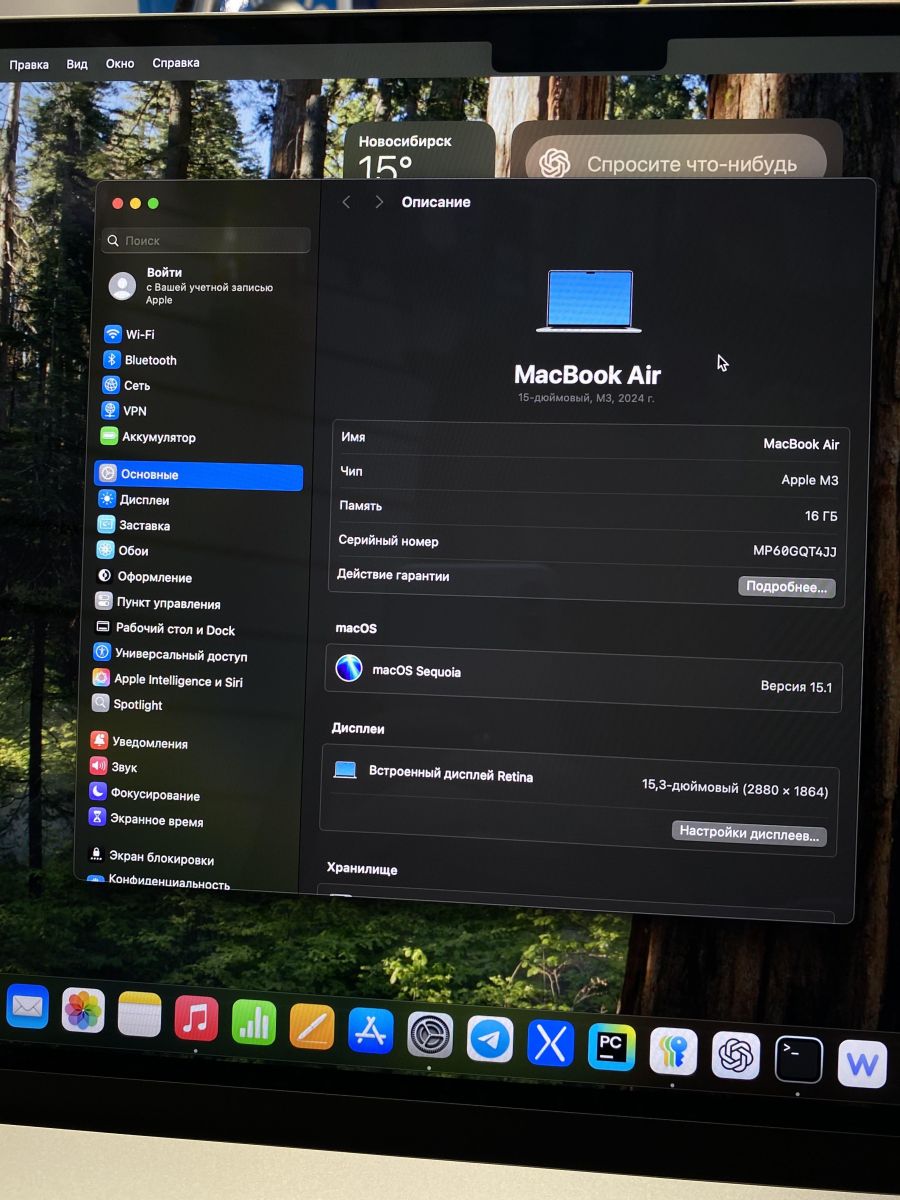Open Apple Intelligence и Siri settings
Image resolution: width=900 pixels, height=1200 pixels.
point(168,680)
